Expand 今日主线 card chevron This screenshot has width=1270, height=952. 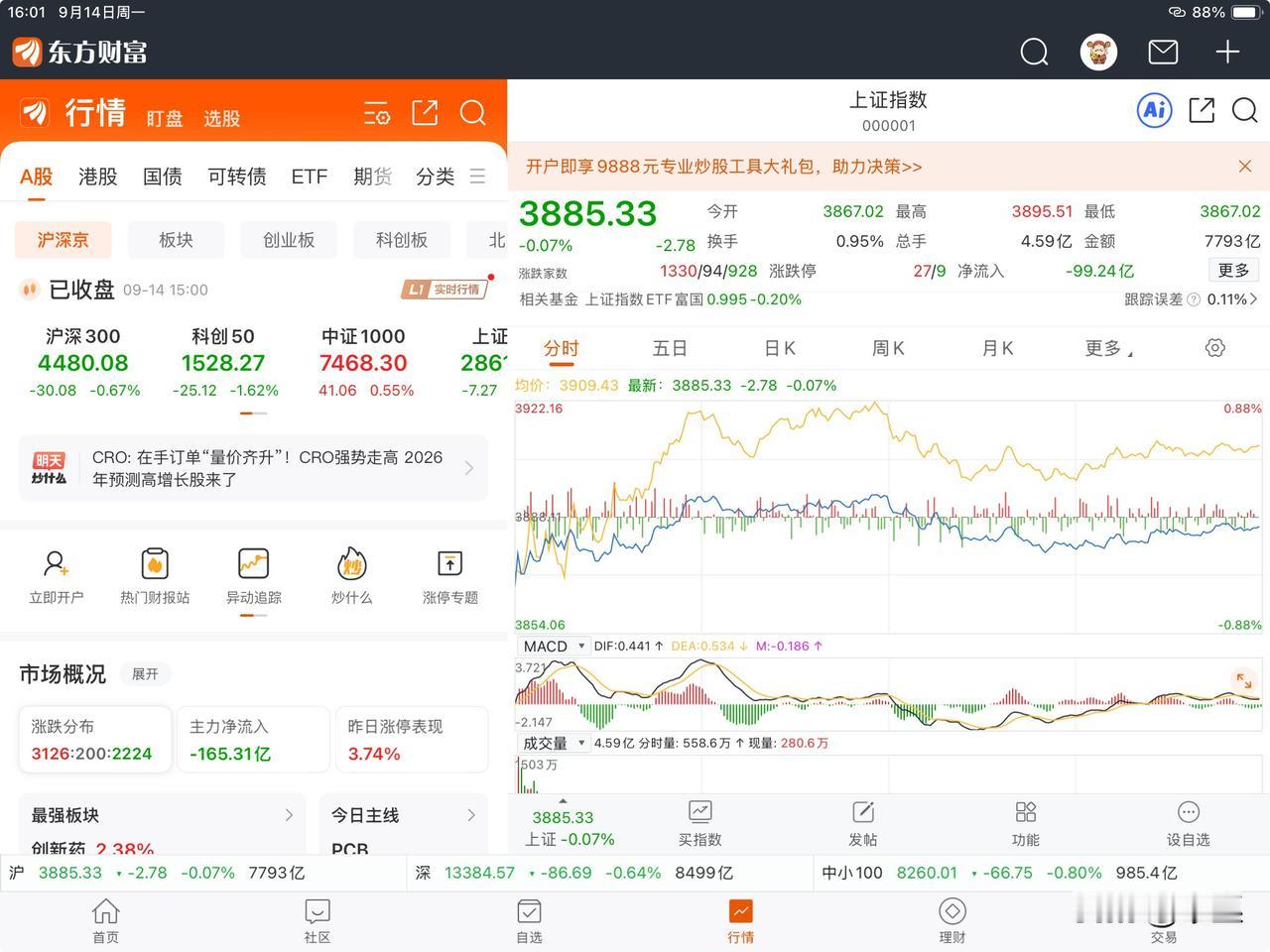point(470,815)
